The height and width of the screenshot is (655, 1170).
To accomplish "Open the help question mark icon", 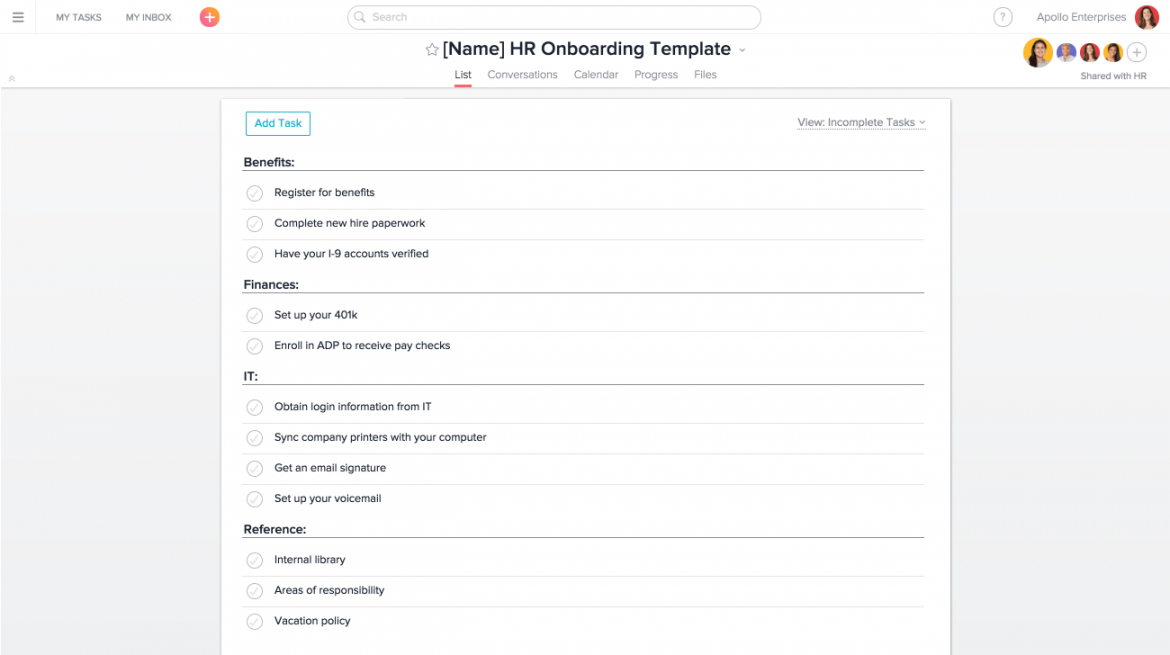I will click(x=1002, y=17).
